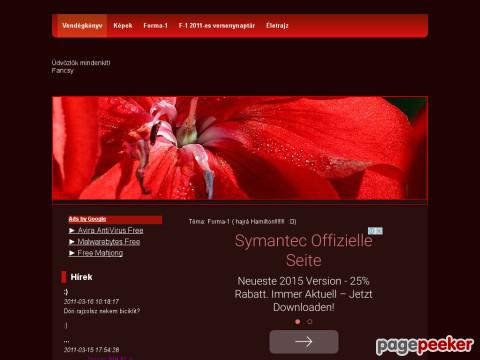
Task: Go to the Forma-1 page
Action: tap(155, 26)
